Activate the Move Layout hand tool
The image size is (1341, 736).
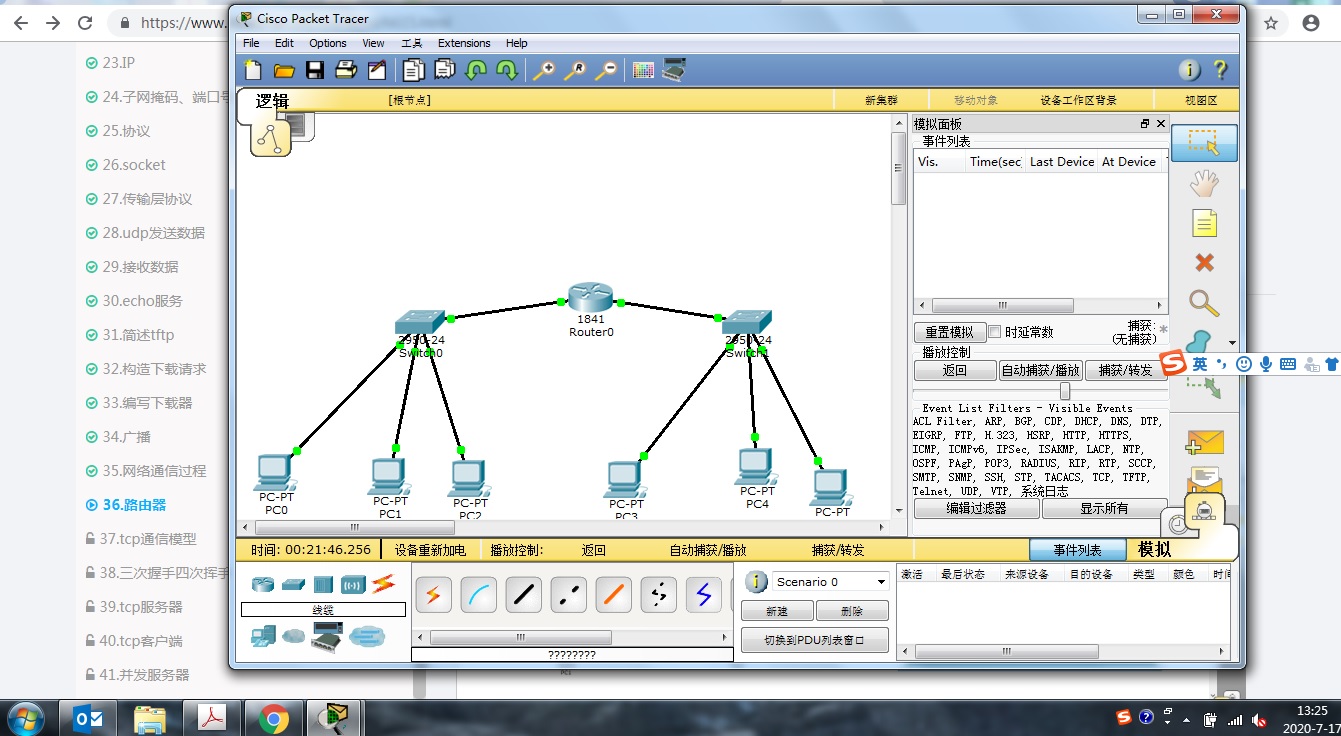[x=1204, y=183]
